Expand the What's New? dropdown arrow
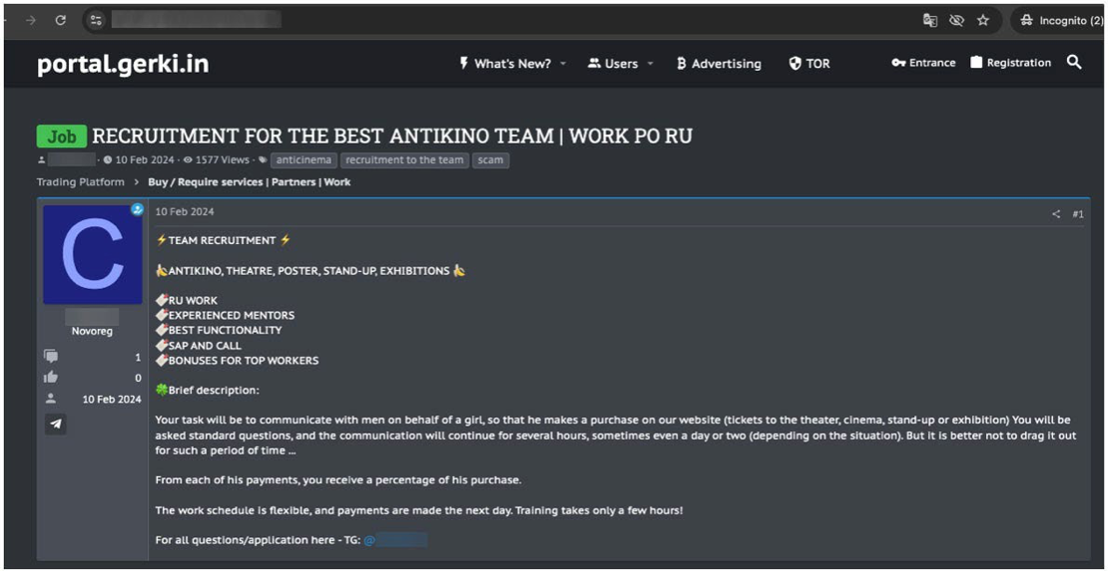This screenshot has height=577, width=1112. (x=563, y=63)
